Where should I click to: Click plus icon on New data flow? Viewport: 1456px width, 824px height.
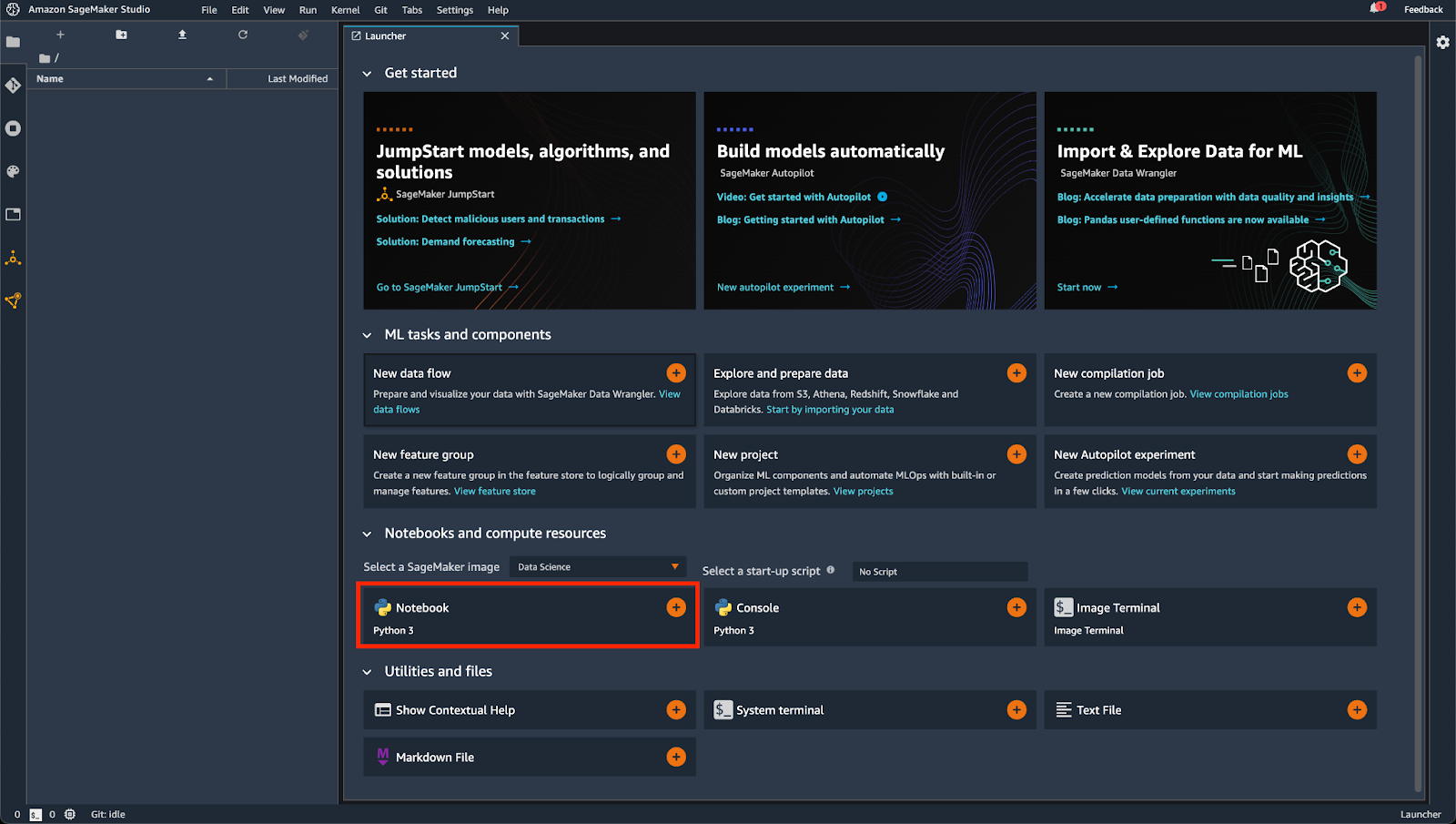pos(676,372)
